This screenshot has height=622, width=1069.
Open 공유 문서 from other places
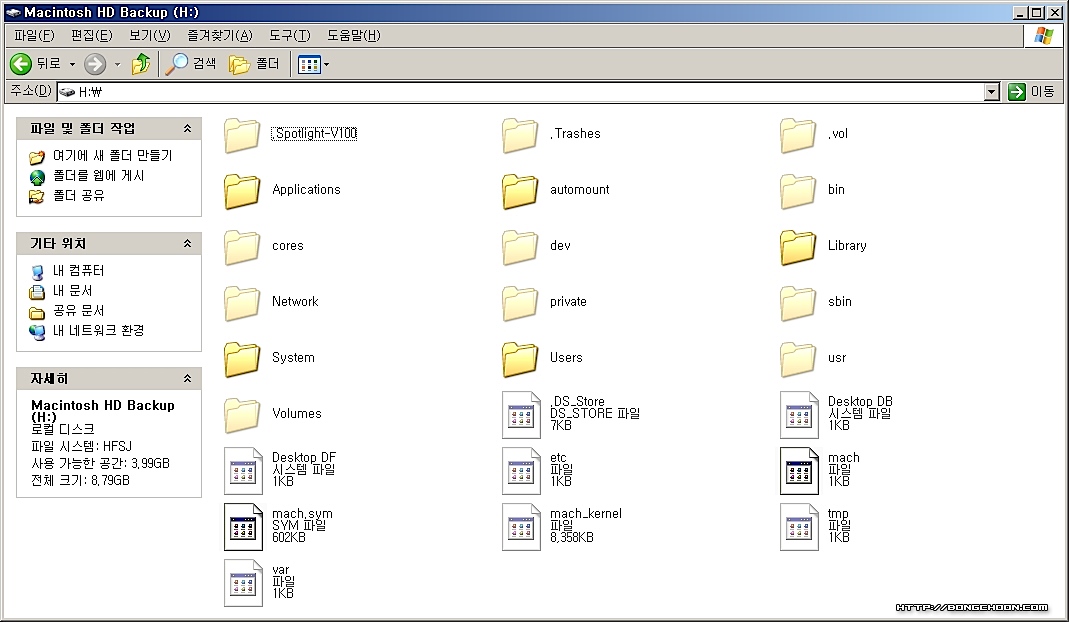tap(78, 310)
